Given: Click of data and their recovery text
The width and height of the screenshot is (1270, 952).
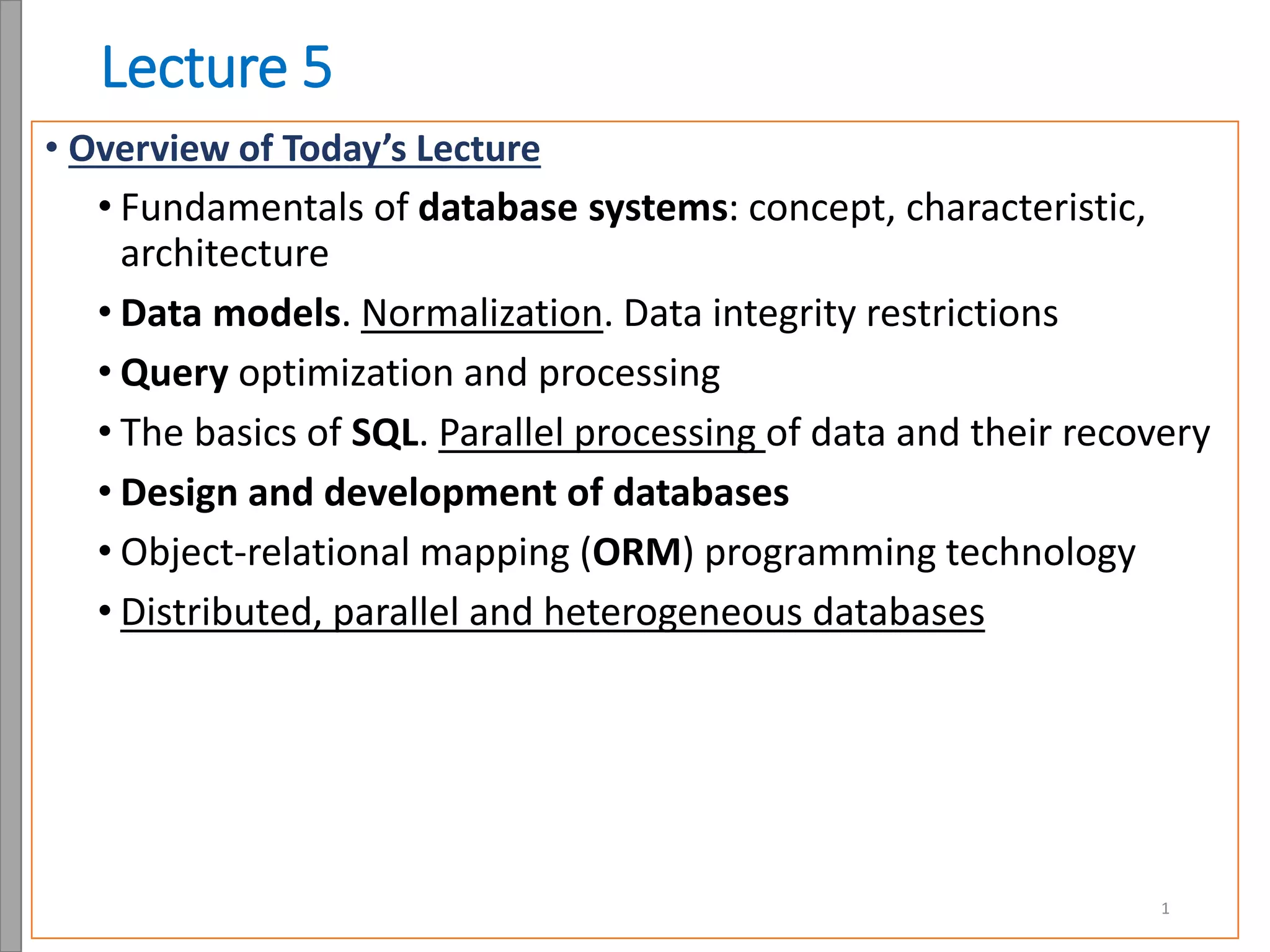Looking at the screenshot, I should coord(988,433).
